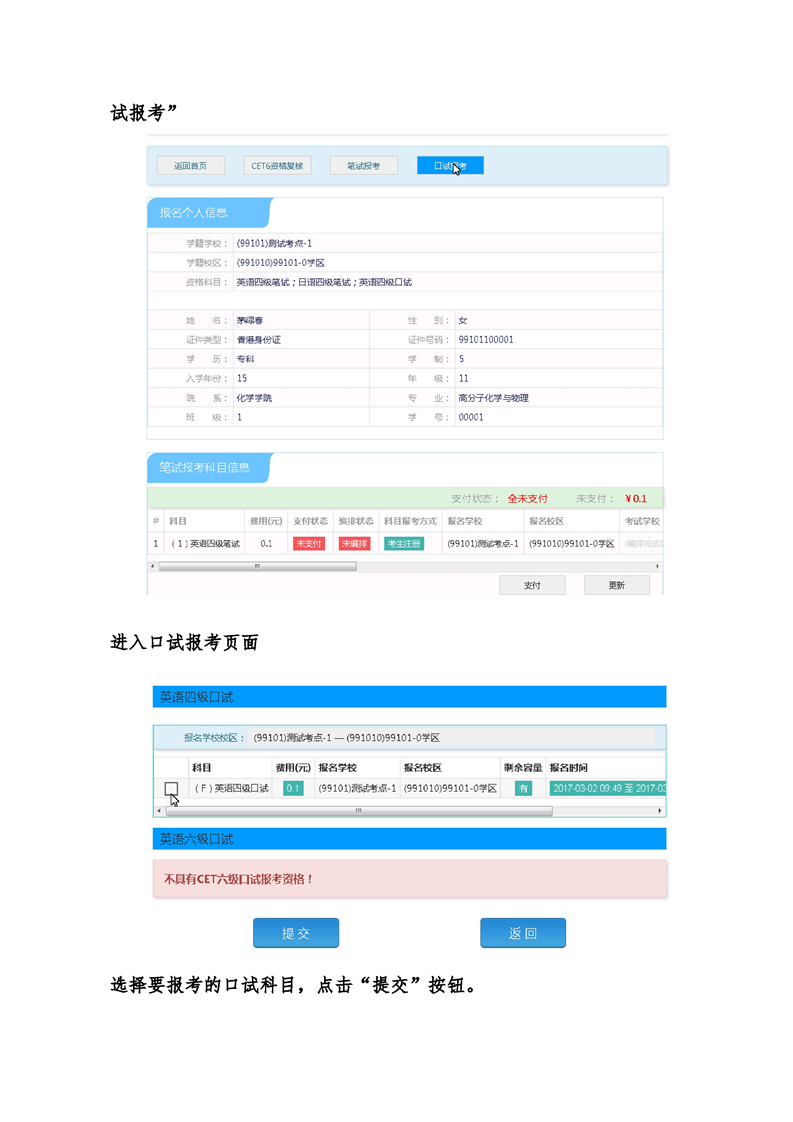Click the 提交 submit button
The height and width of the screenshot is (1122, 793).
tap(296, 933)
